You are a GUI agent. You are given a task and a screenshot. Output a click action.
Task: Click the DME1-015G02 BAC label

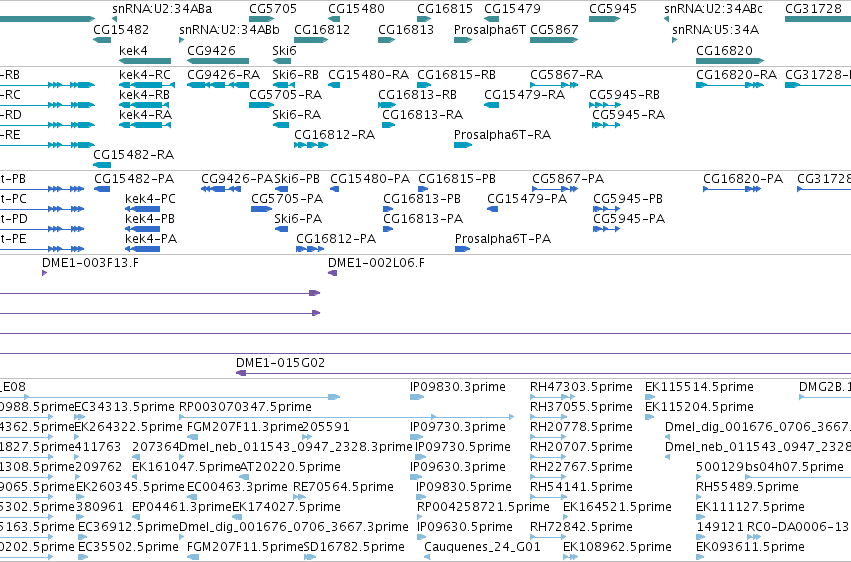(x=281, y=362)
